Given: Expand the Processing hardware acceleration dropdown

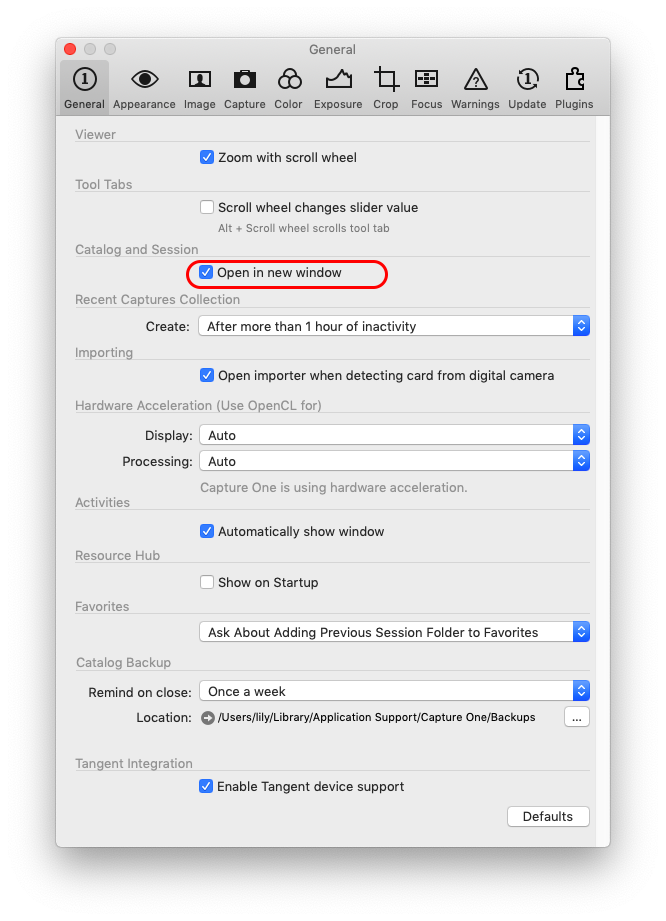Looking at the screenshot, I should point(394,461).
